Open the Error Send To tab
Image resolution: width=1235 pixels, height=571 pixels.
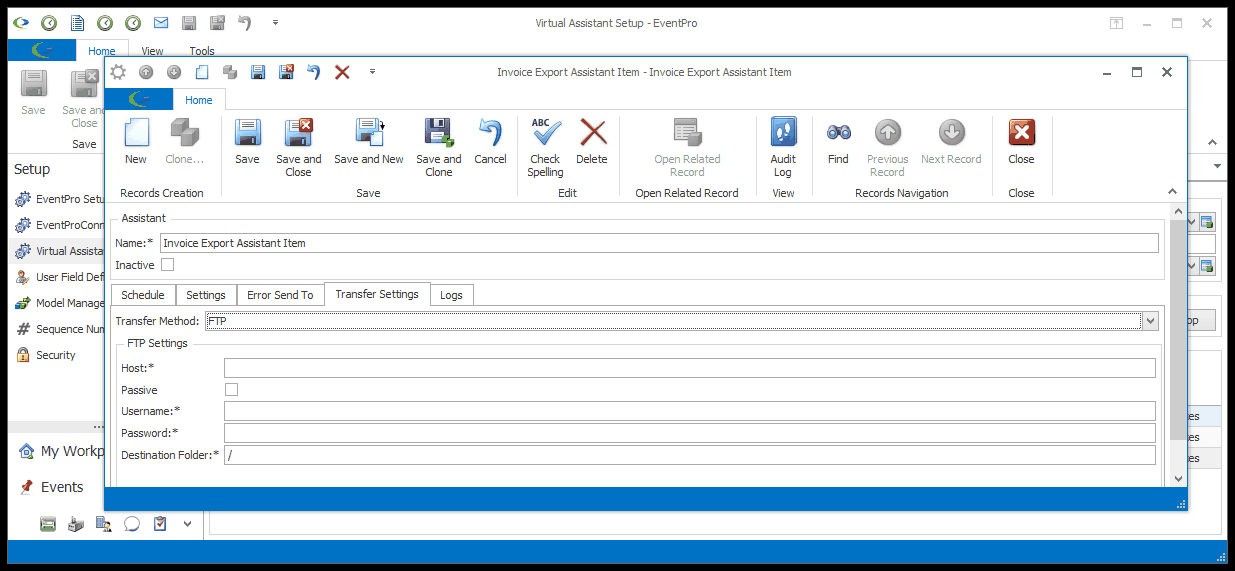coord(280,295)
